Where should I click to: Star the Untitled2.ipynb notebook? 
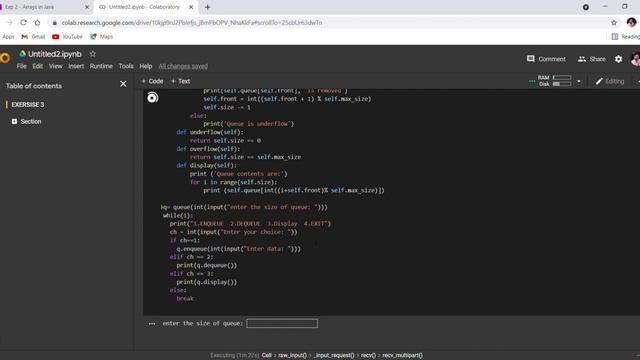[93, 54]
